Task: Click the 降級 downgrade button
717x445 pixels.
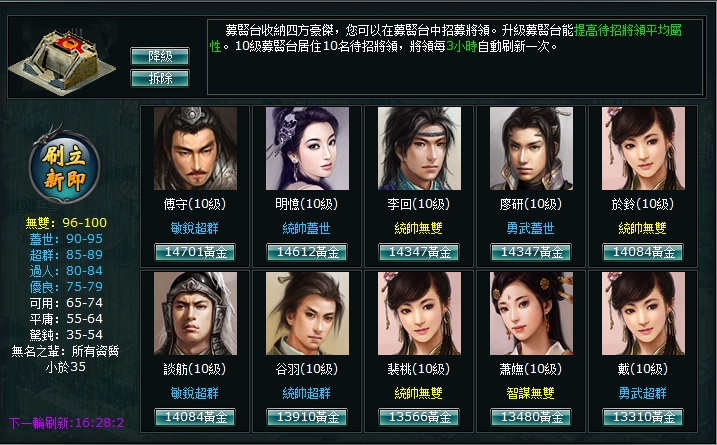Action: tap(160, 56)
